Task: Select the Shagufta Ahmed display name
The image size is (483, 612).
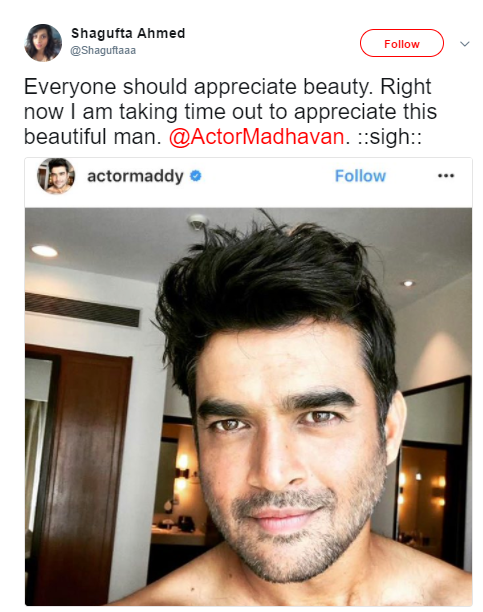Action: [x=128, y=34]
